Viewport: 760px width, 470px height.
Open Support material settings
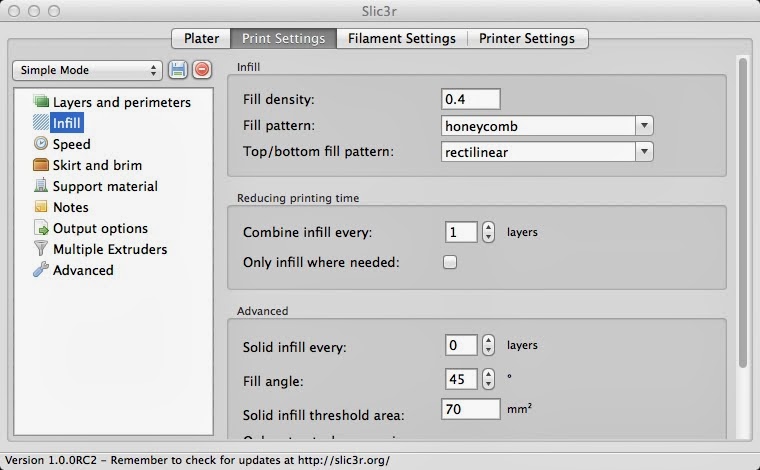coord(105,186)
